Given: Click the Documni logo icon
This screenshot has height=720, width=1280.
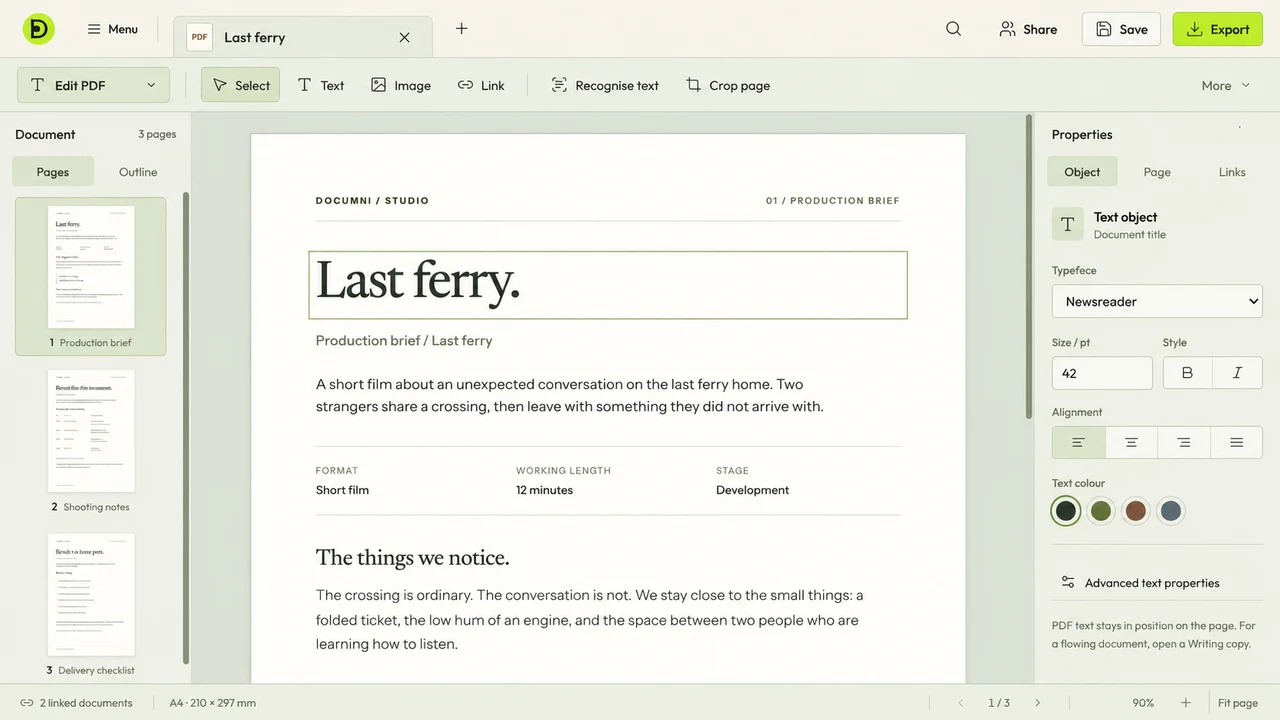Looking at the screenshot, I should [39, 29].
